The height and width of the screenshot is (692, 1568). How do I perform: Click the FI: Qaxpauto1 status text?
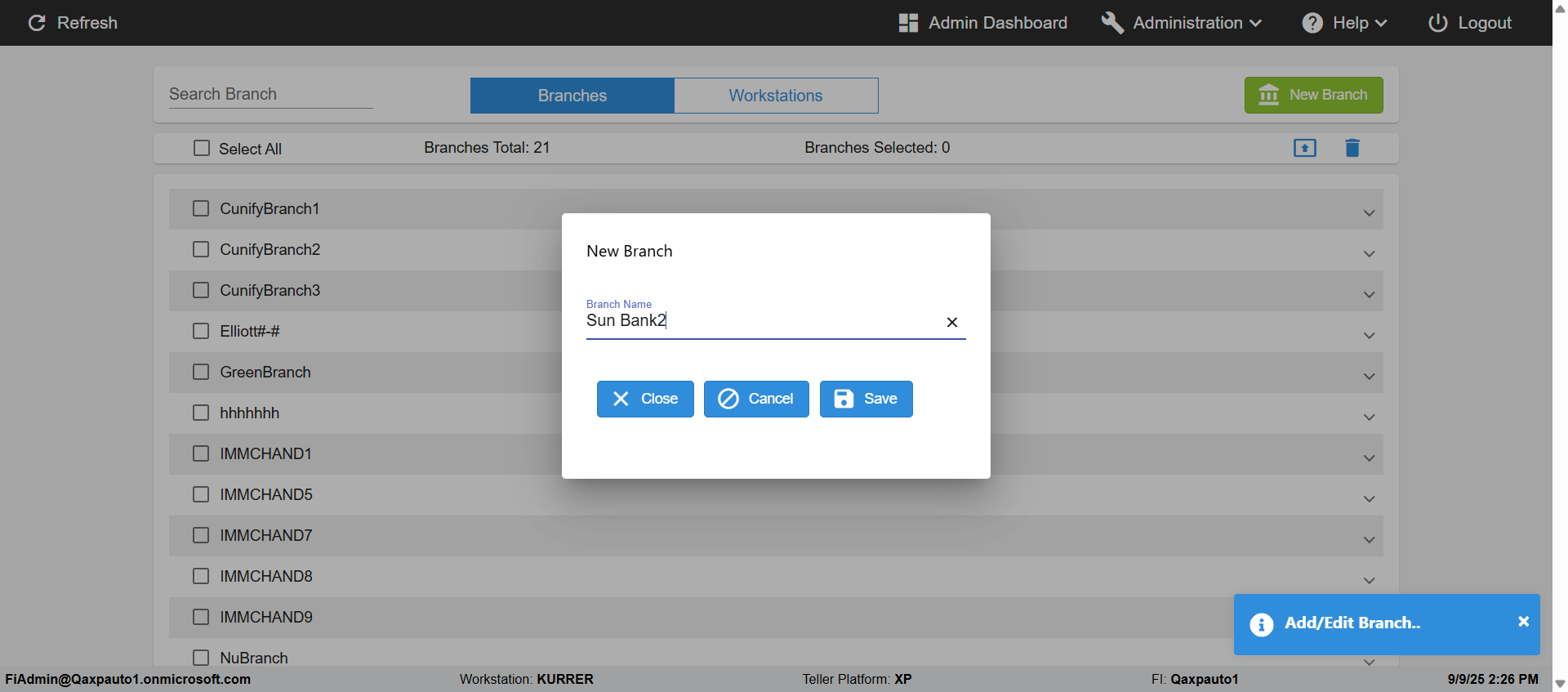[x=1195, y=679]
